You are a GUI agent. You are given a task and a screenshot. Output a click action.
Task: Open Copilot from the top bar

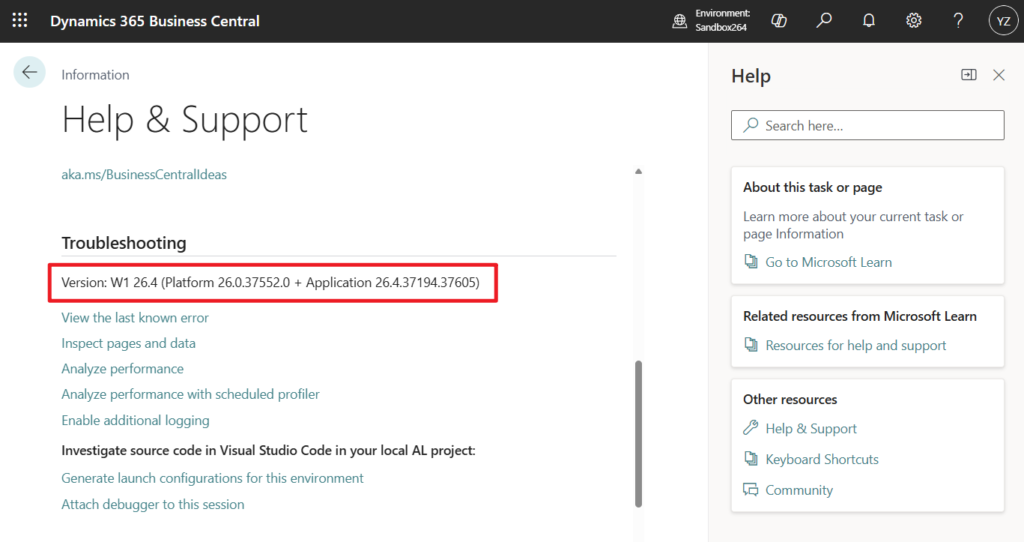coord(779,21)
